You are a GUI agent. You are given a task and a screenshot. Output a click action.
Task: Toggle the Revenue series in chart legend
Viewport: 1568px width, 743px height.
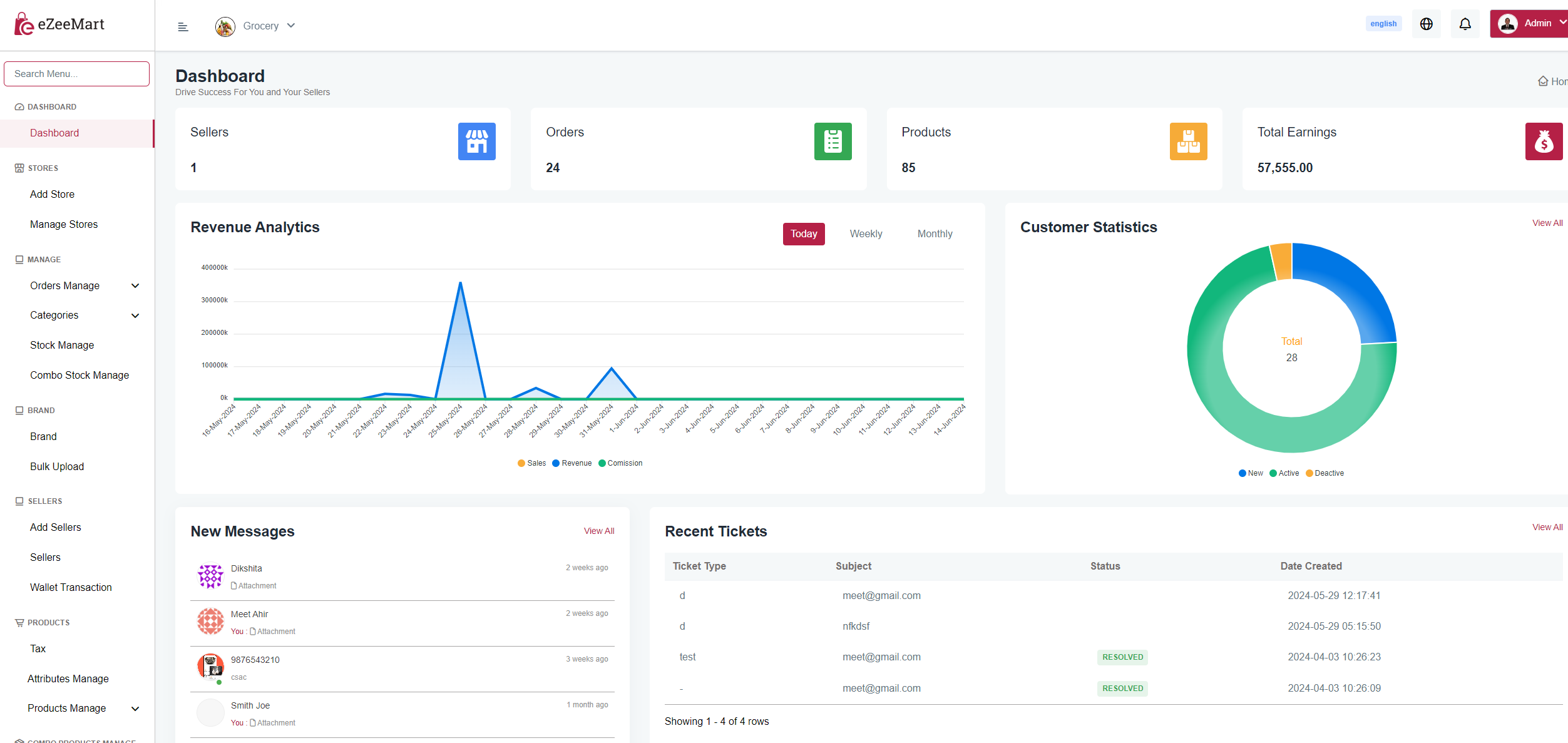click(x=571, y=463)
